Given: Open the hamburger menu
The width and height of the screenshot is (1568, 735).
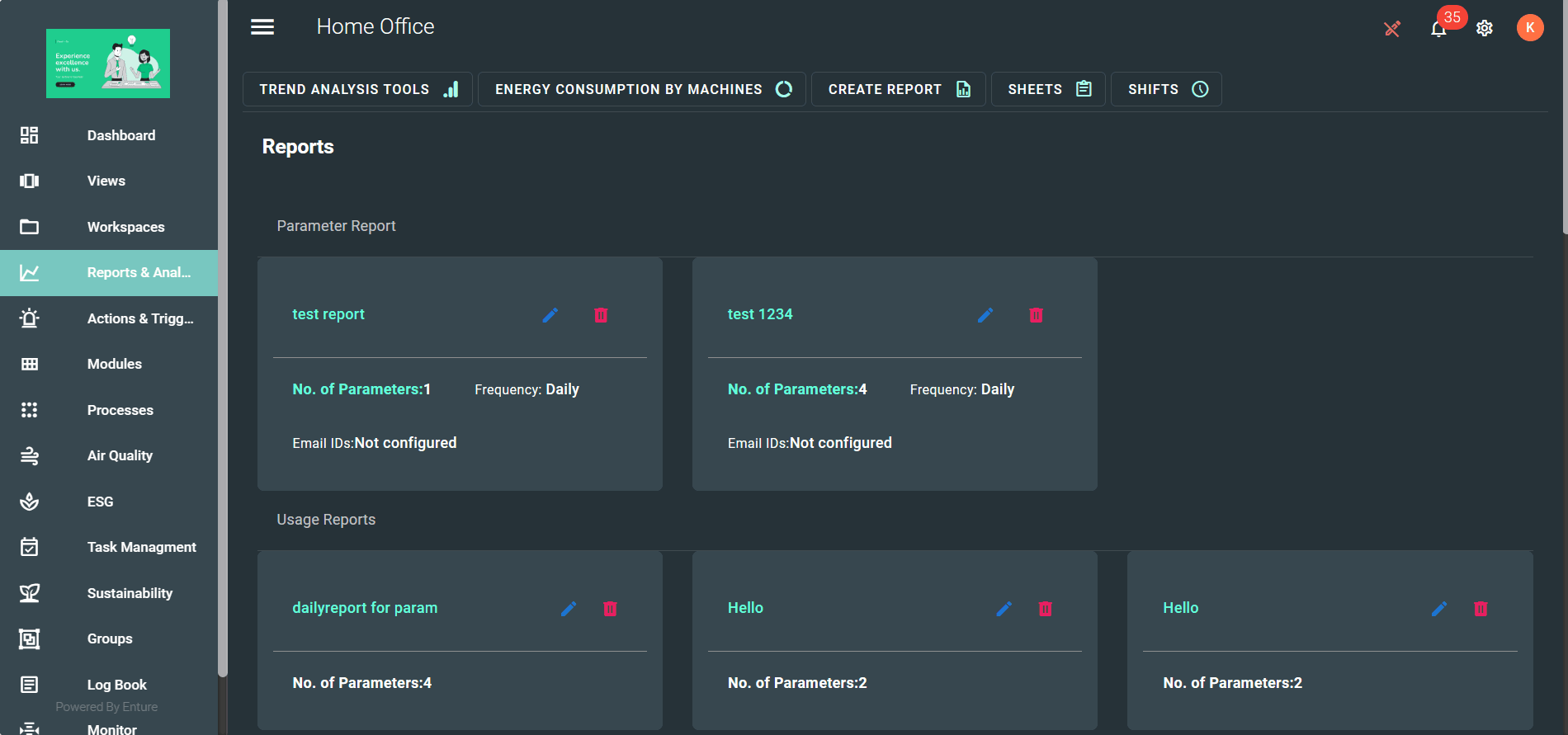Looking at the screenshot, I should tap(262, 27).
